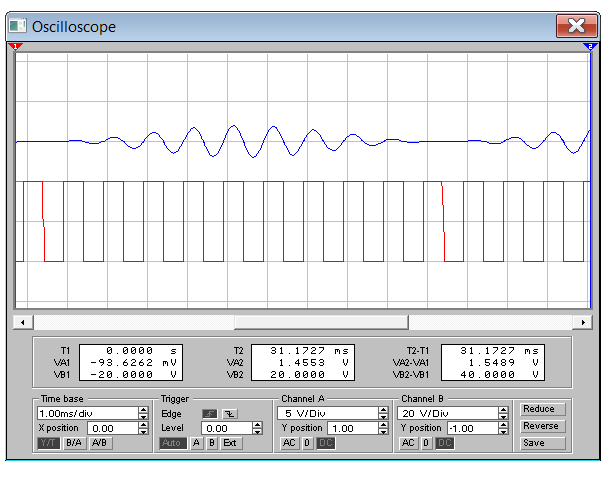Click the VA2-VA1 value 1.5489 V
The image size is (607, 477).
point(503,363)
